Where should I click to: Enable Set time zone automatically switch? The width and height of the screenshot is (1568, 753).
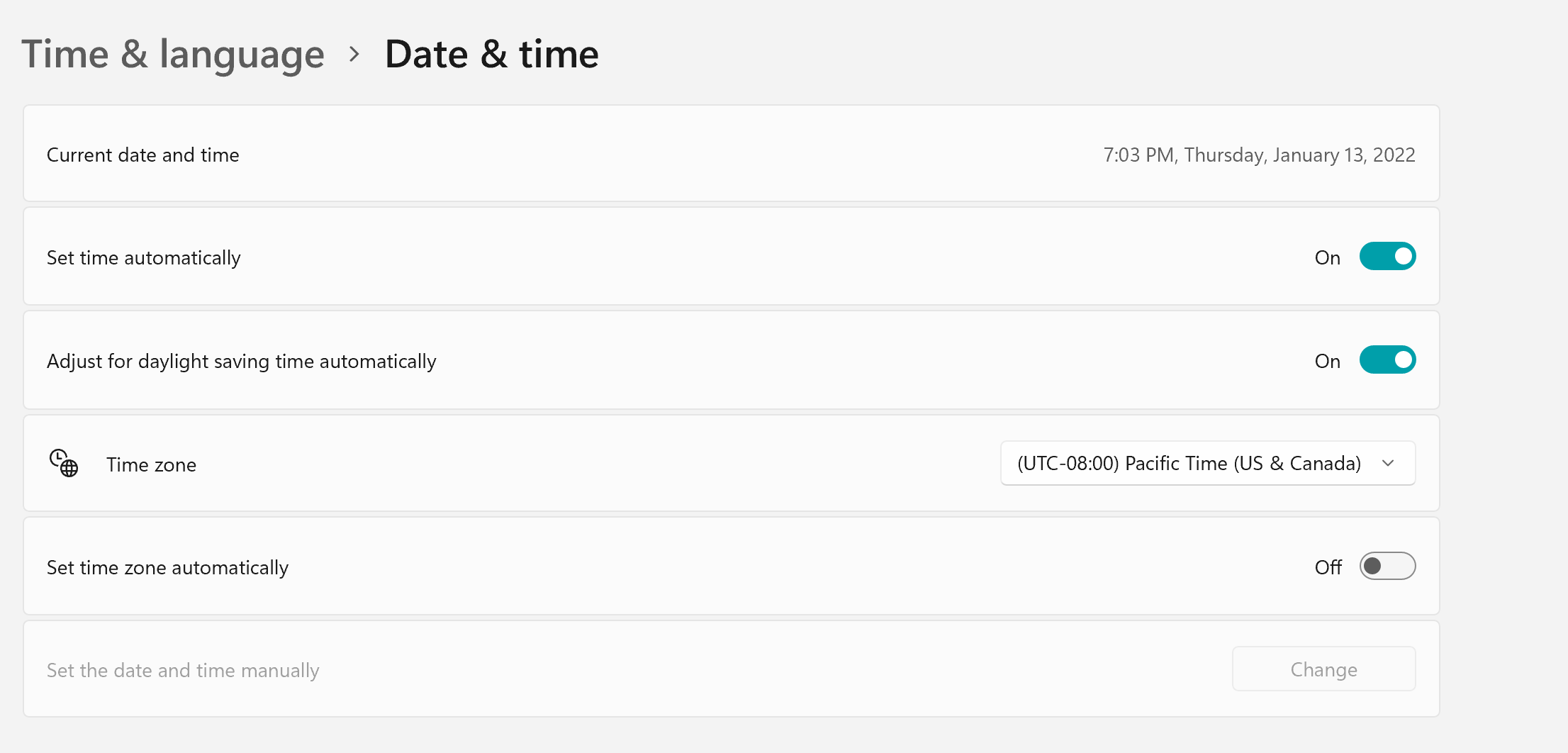coord(1387,567)
